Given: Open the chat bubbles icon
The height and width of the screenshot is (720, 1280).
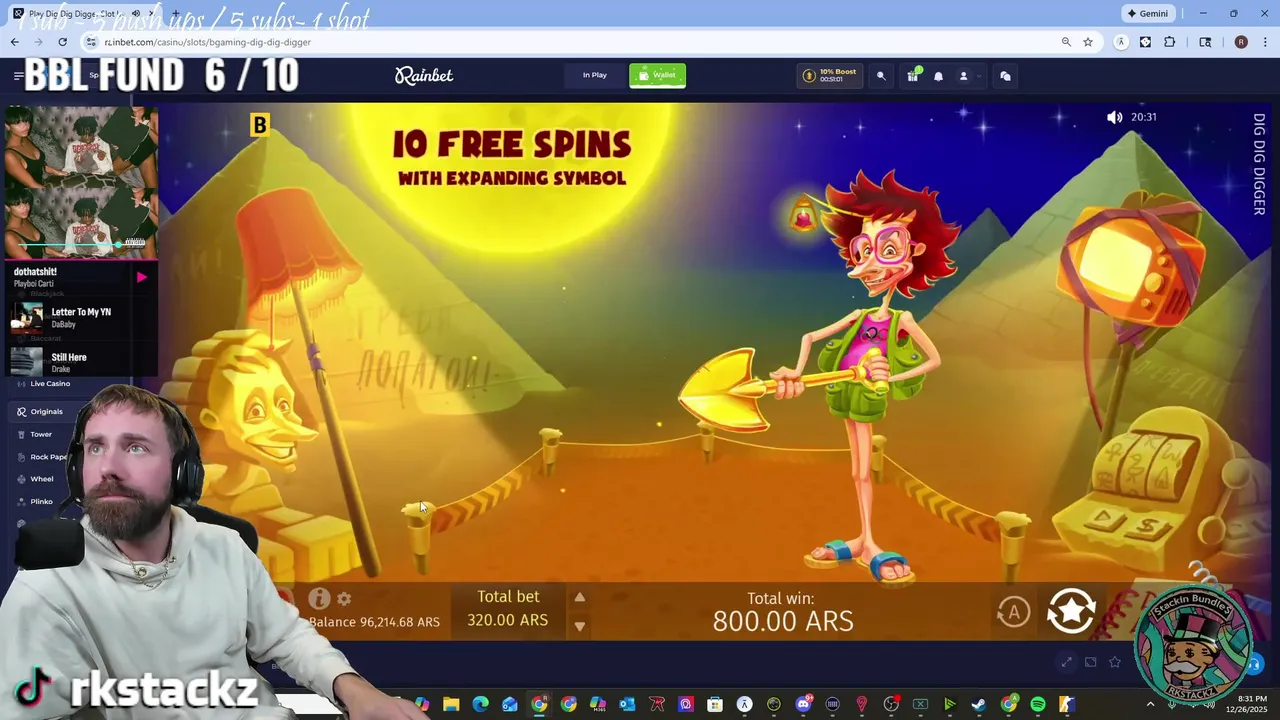Looking at the screenshot, I should pyautogui.click(x=1005, y=76).
